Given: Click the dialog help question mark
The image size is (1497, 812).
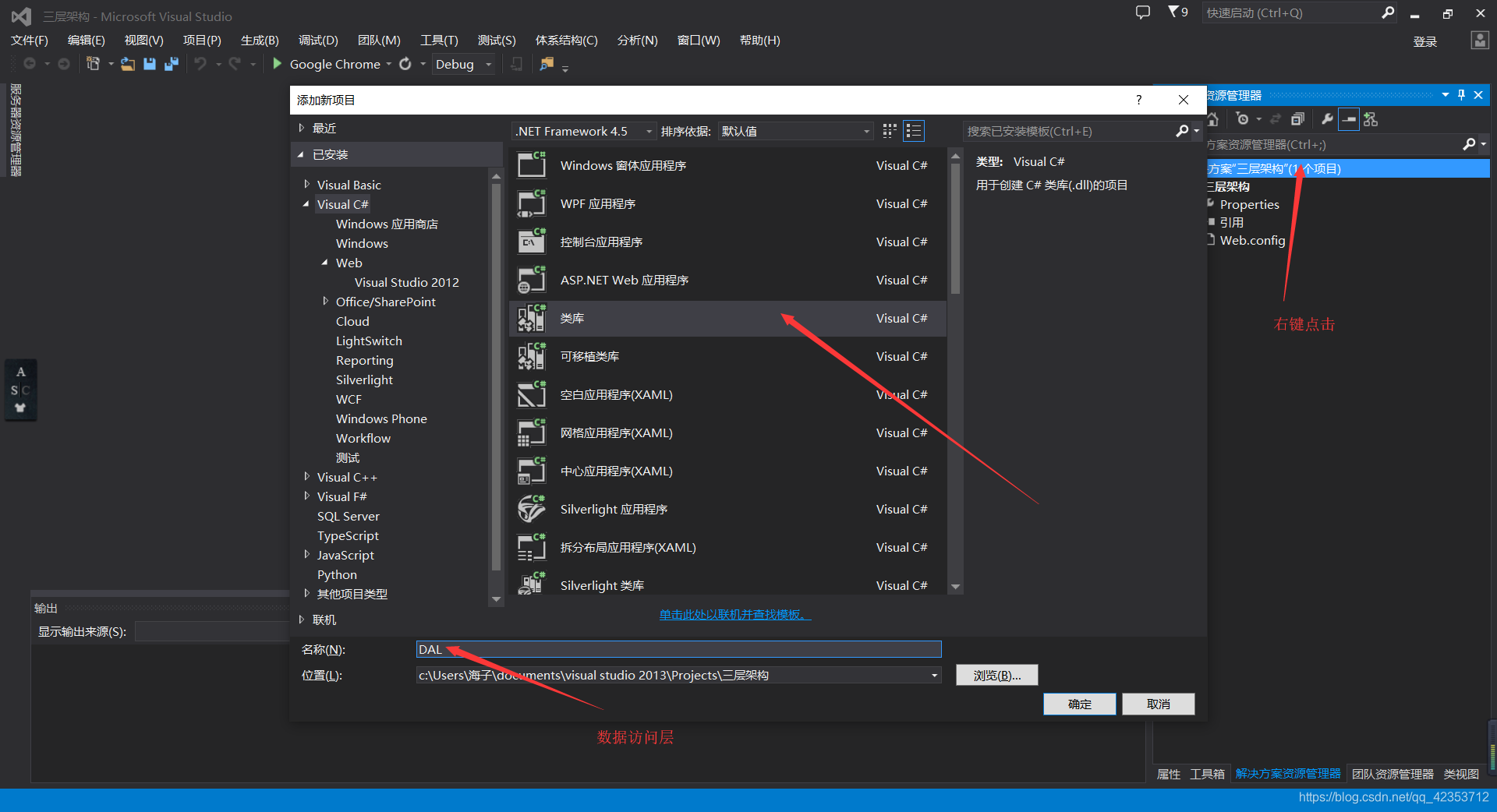Looking at the screenshot, I should point(1139,100).
